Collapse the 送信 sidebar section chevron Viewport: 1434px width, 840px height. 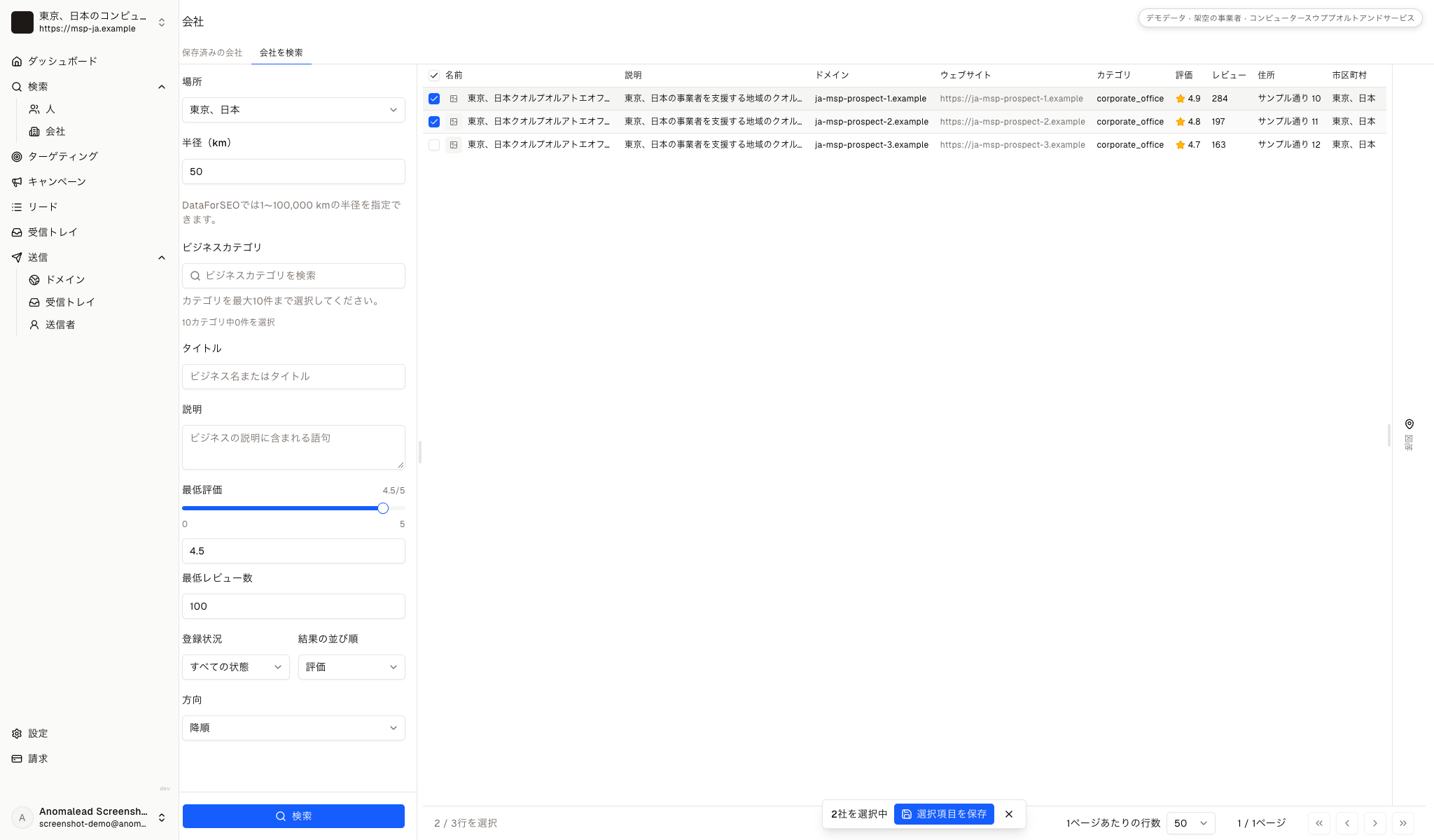tap(162, 258)
